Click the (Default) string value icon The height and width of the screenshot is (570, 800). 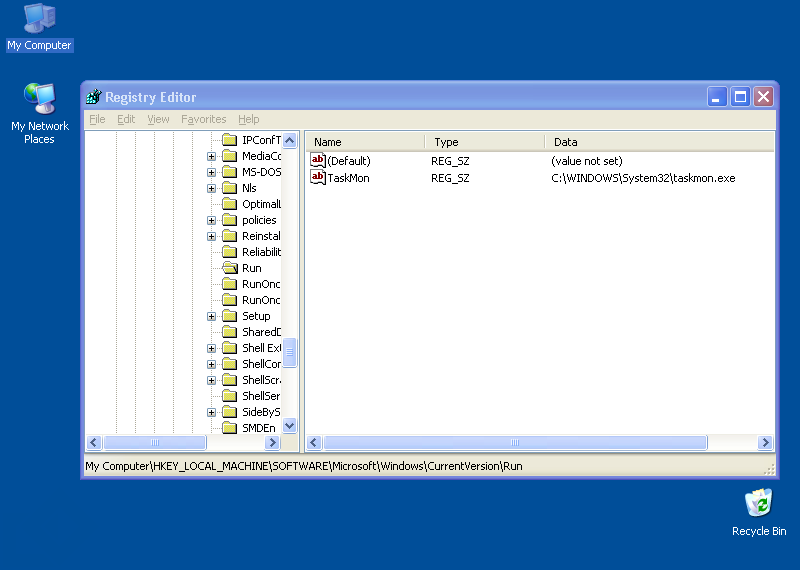tap(318, 161)
